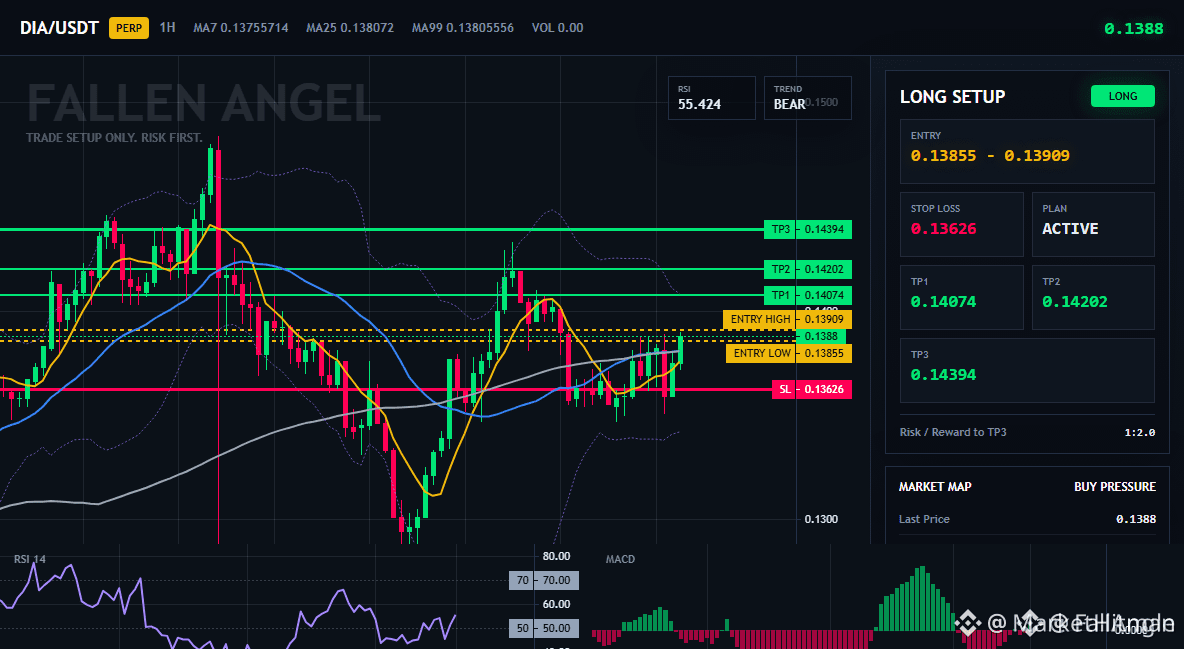Select the ENTRY 0.13855 - 0.13909 card
The image size is (1184, 649).
click(1027, 151)
